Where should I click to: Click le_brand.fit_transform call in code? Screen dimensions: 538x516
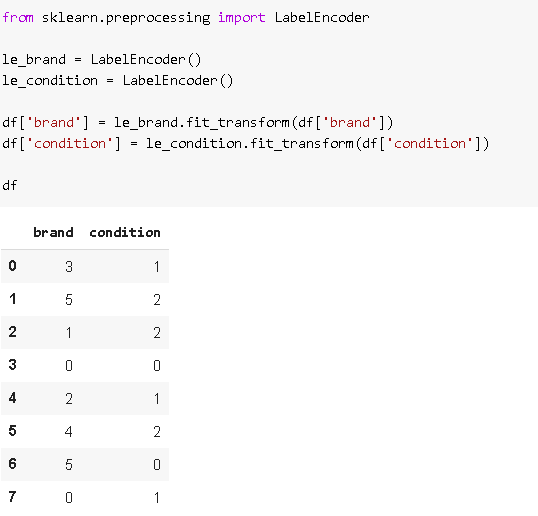point(202,122)
